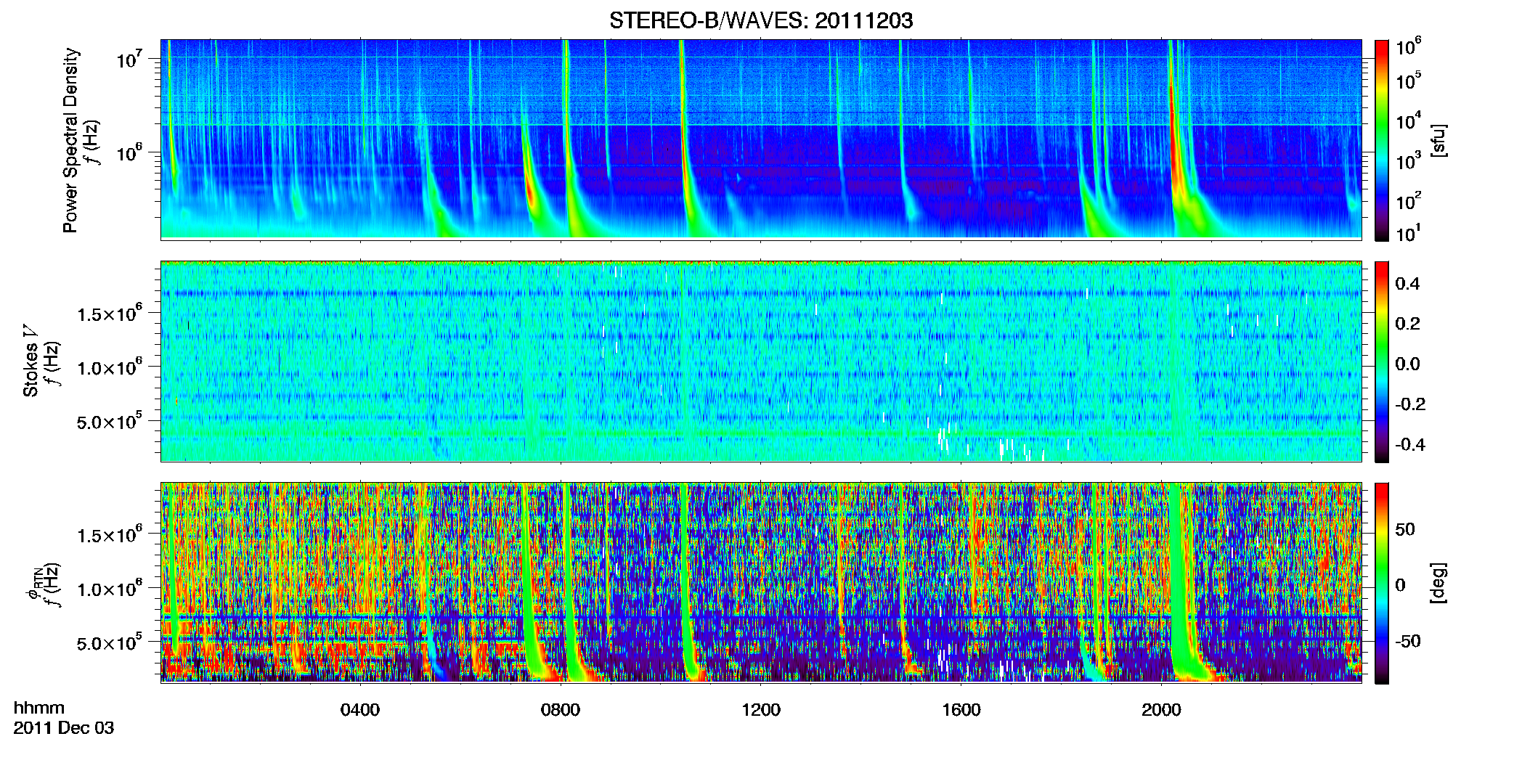
Task: Click the hhmm time format label
Action: (39, 708)
